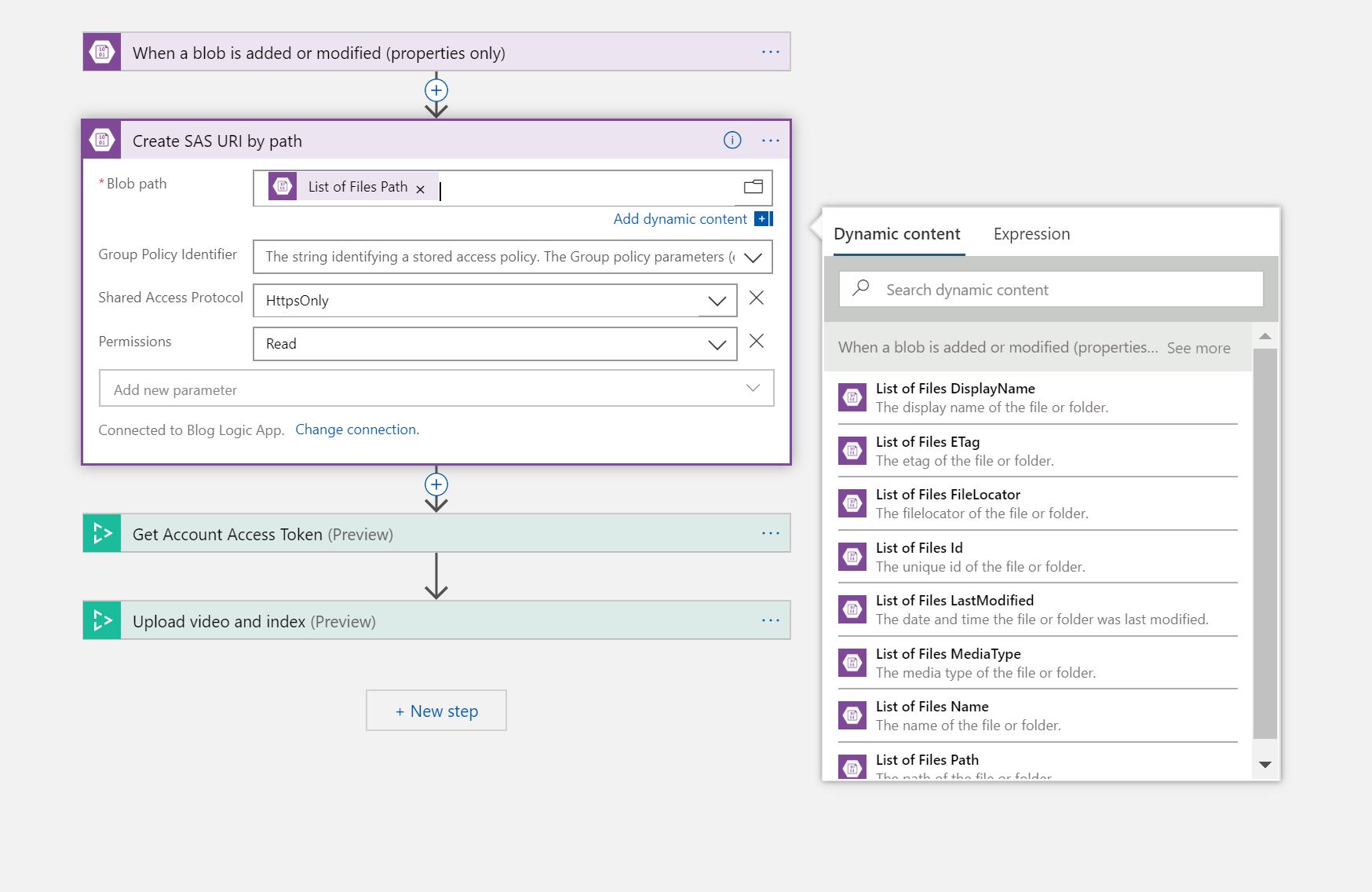
Task: Click icon next to List of Files FileLocator
Action: click(852, 503)
